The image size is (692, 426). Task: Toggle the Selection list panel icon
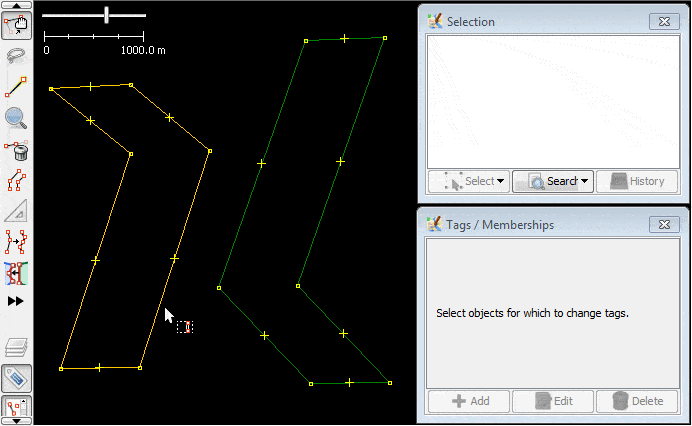click(x=16, y=406)
